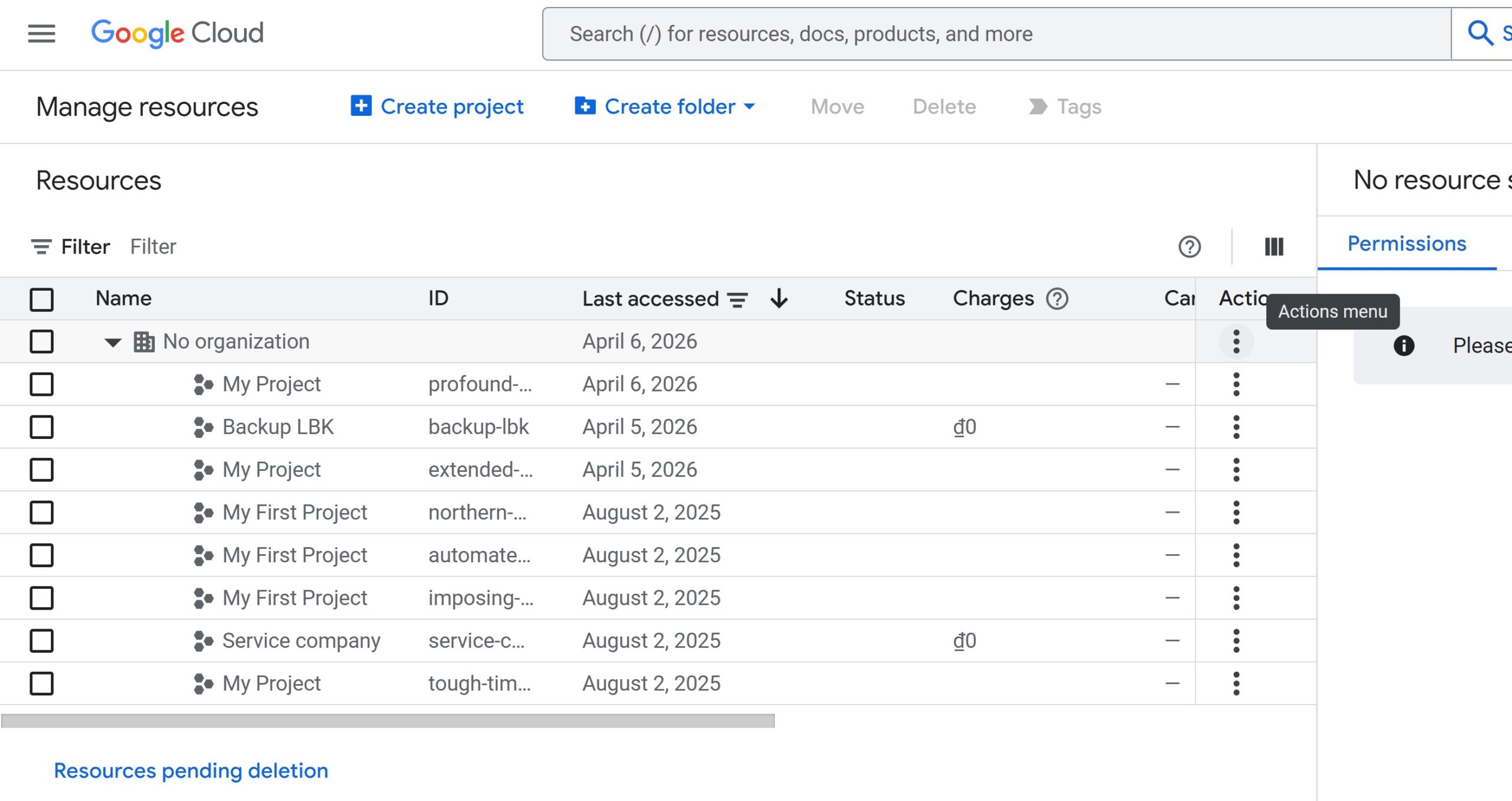Check the Service company row checkbox
1512x801 pixels.
pyautogui.click(x=41, y=641)
